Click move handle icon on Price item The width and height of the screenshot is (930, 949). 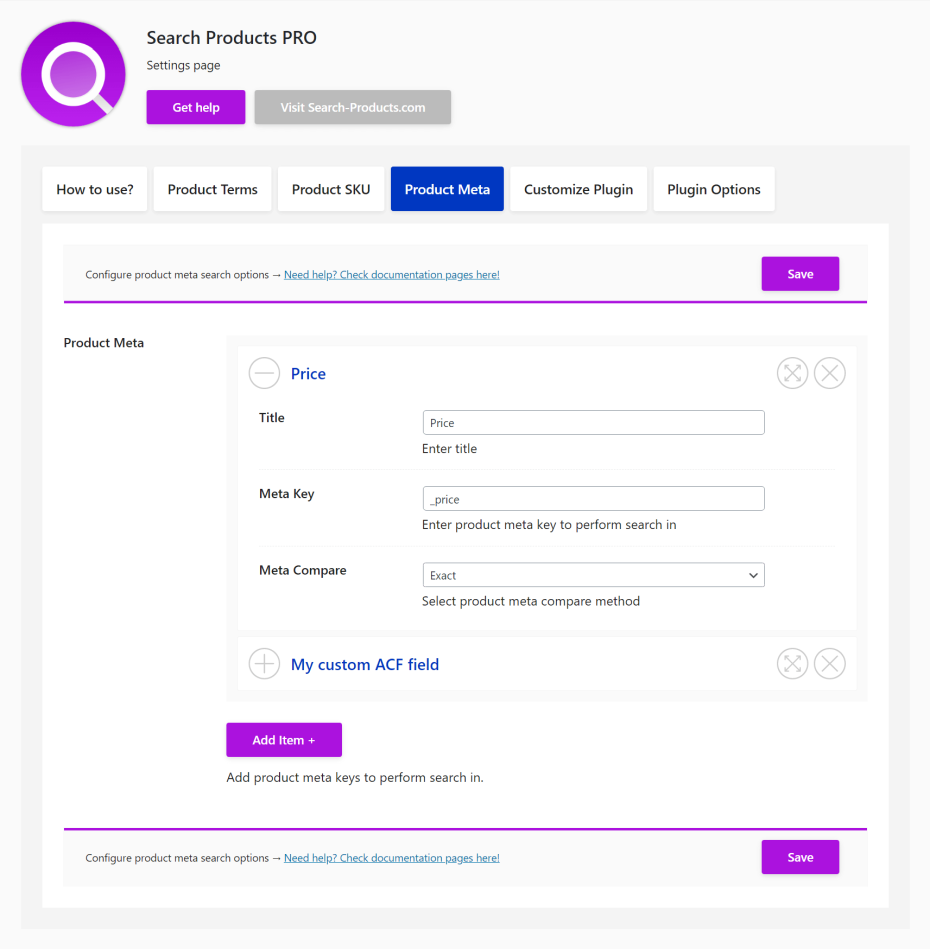click(792, 374)
